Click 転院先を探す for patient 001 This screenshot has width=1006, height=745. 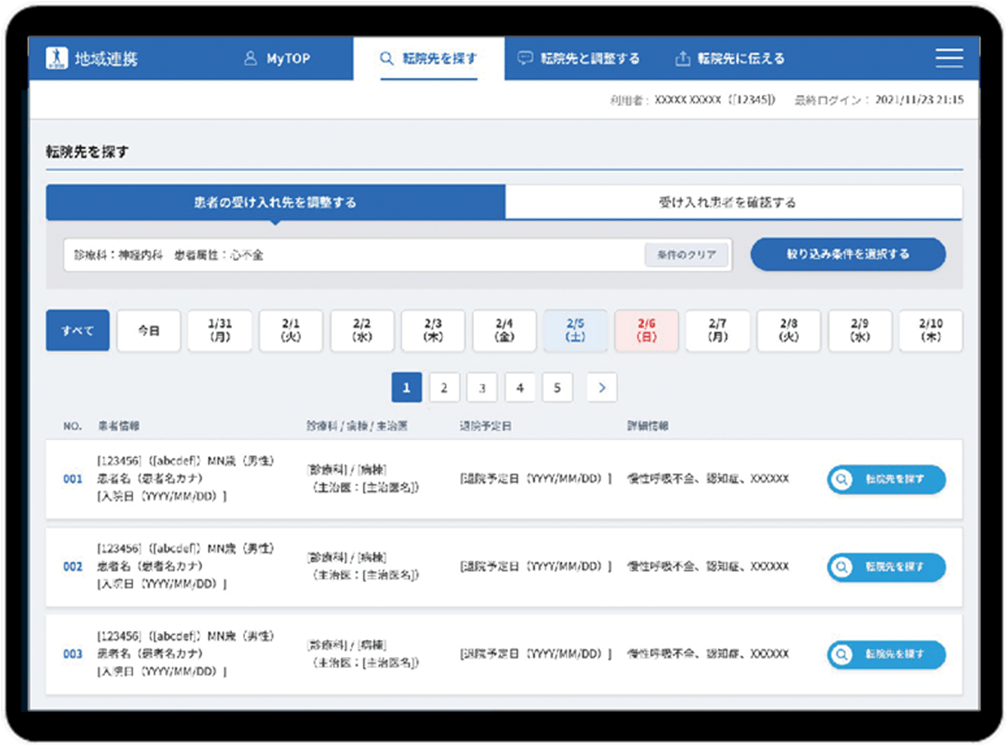pos(885,479)
